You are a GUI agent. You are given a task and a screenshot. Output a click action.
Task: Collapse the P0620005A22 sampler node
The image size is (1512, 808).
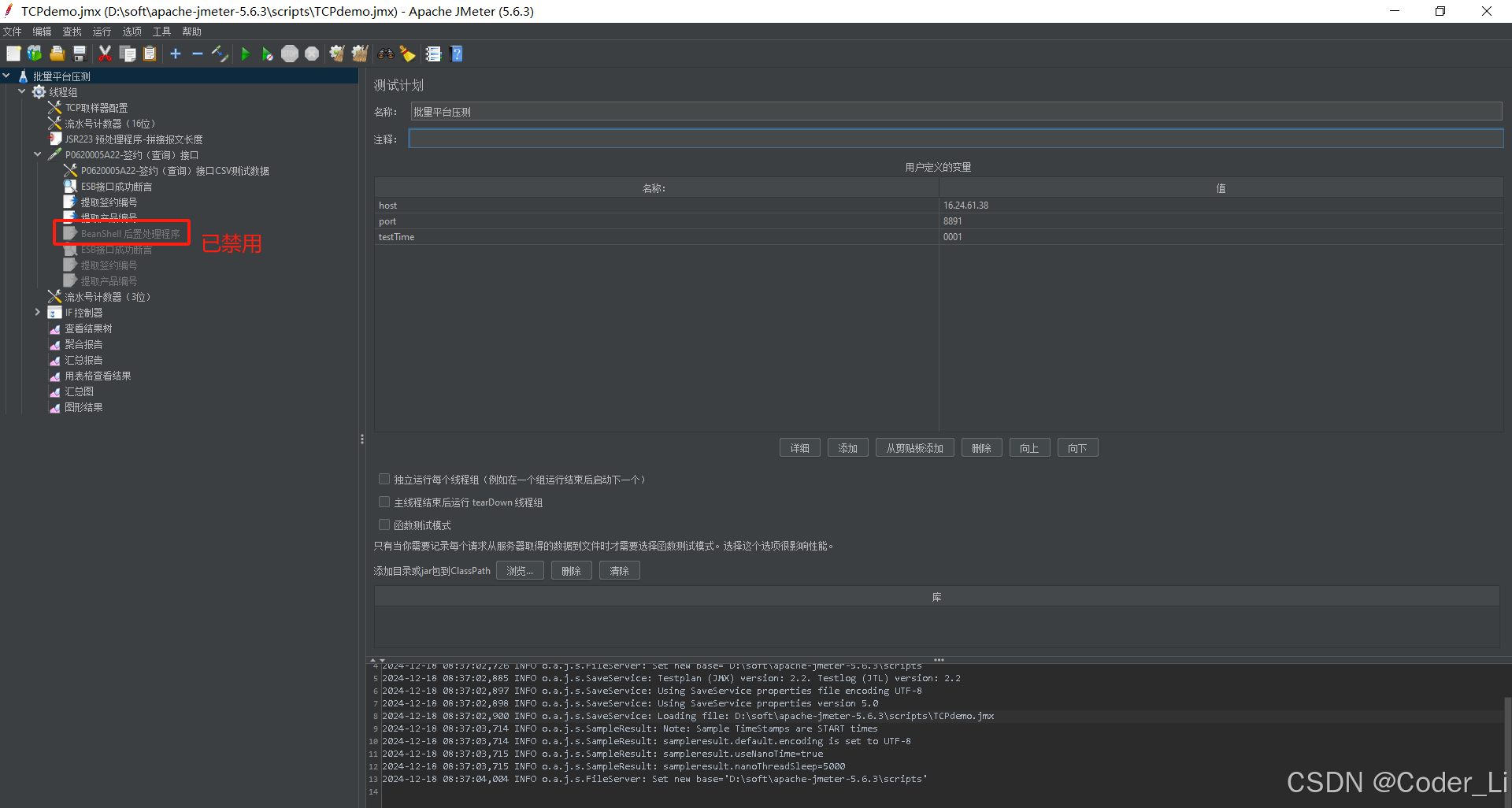point(38,155)
